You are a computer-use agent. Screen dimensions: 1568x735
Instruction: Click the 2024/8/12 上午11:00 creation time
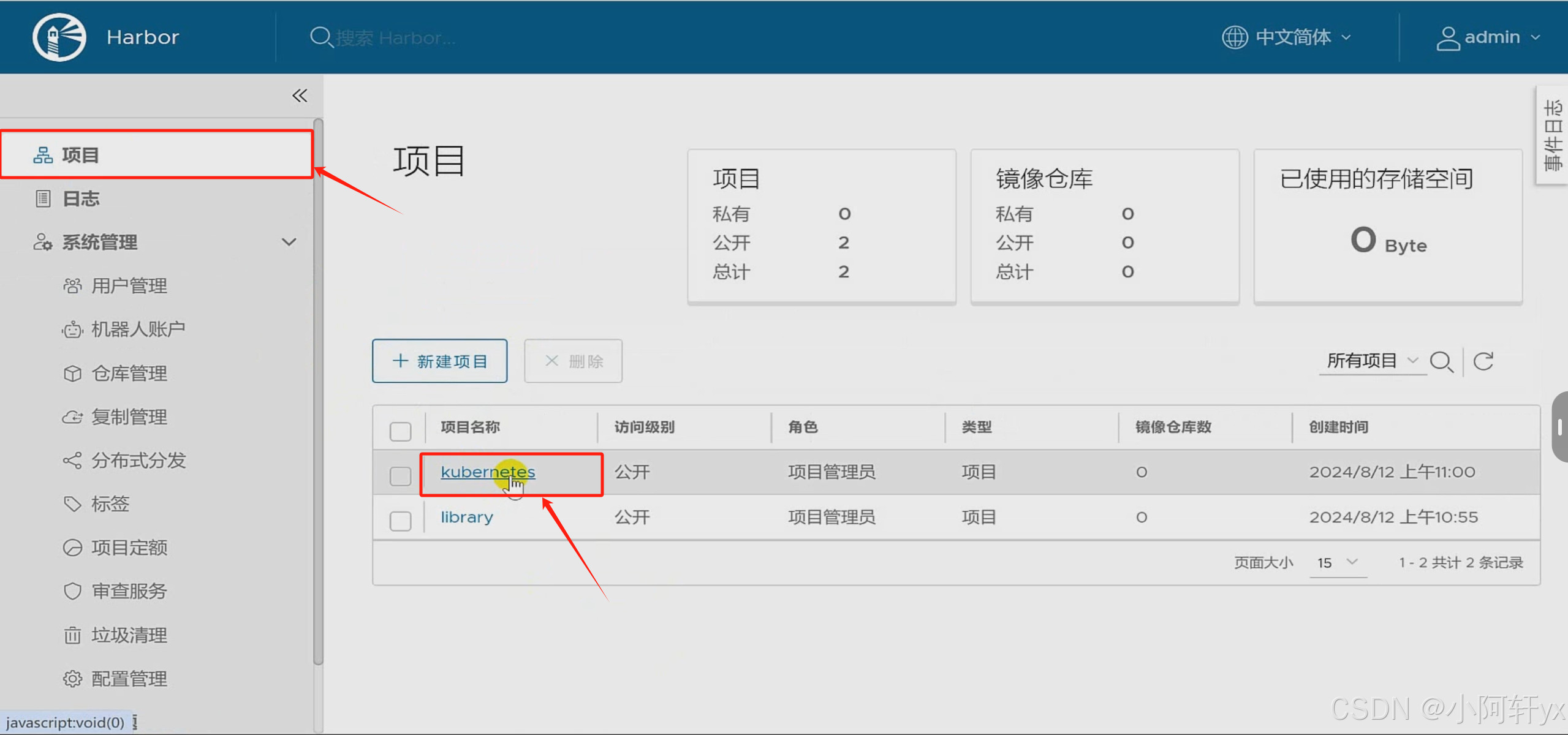tap(1392, 472)
